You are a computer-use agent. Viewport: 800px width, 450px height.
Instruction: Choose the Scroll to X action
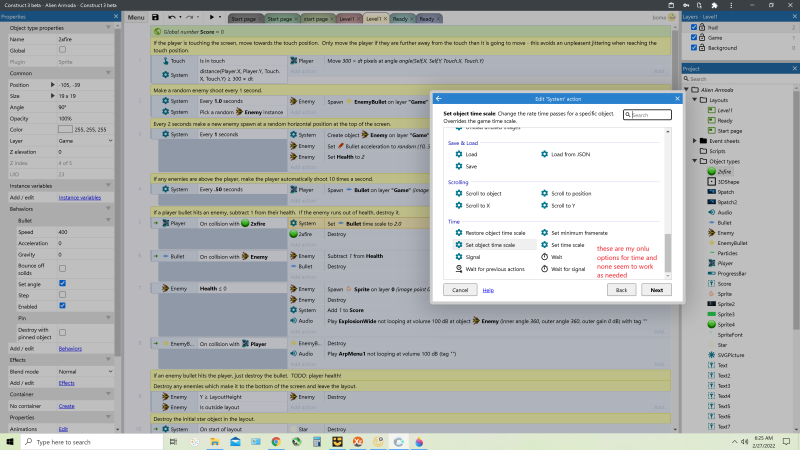point(472,206)
